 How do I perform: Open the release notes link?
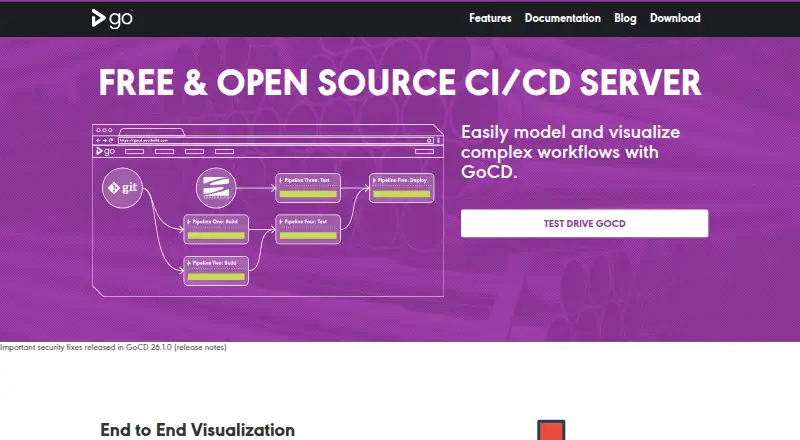(x=200, y=347)
